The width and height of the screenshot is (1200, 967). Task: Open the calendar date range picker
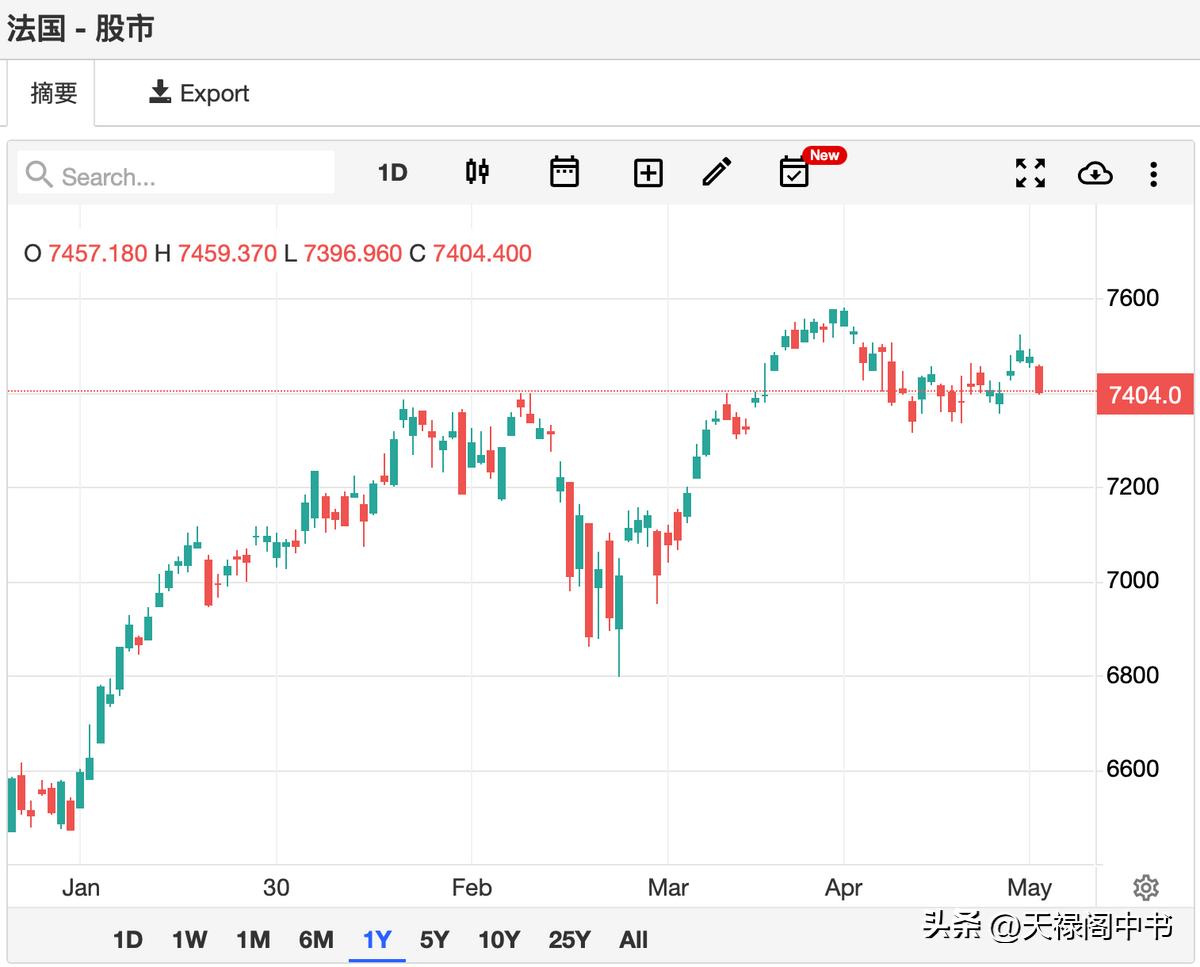[564, 173]
